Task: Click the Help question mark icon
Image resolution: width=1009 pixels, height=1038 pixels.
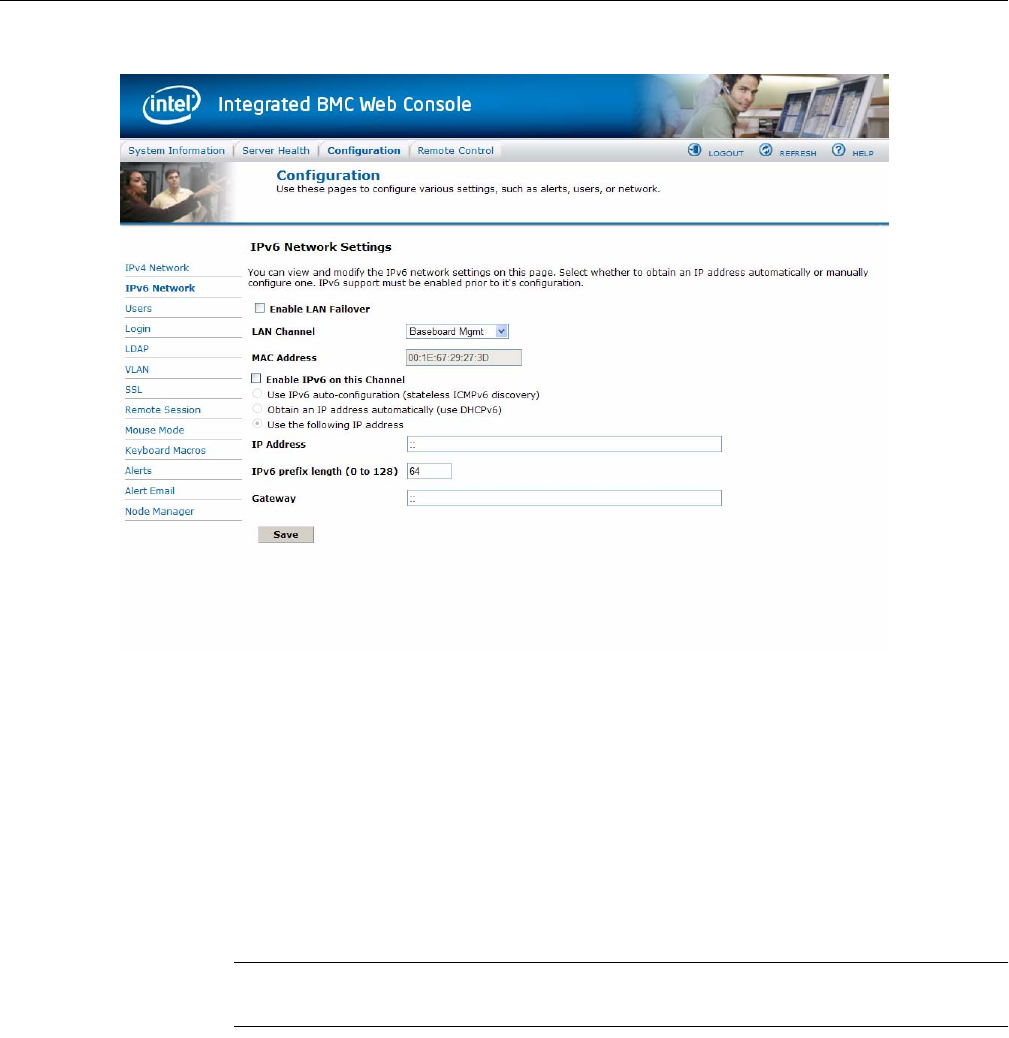Action: 838,150
